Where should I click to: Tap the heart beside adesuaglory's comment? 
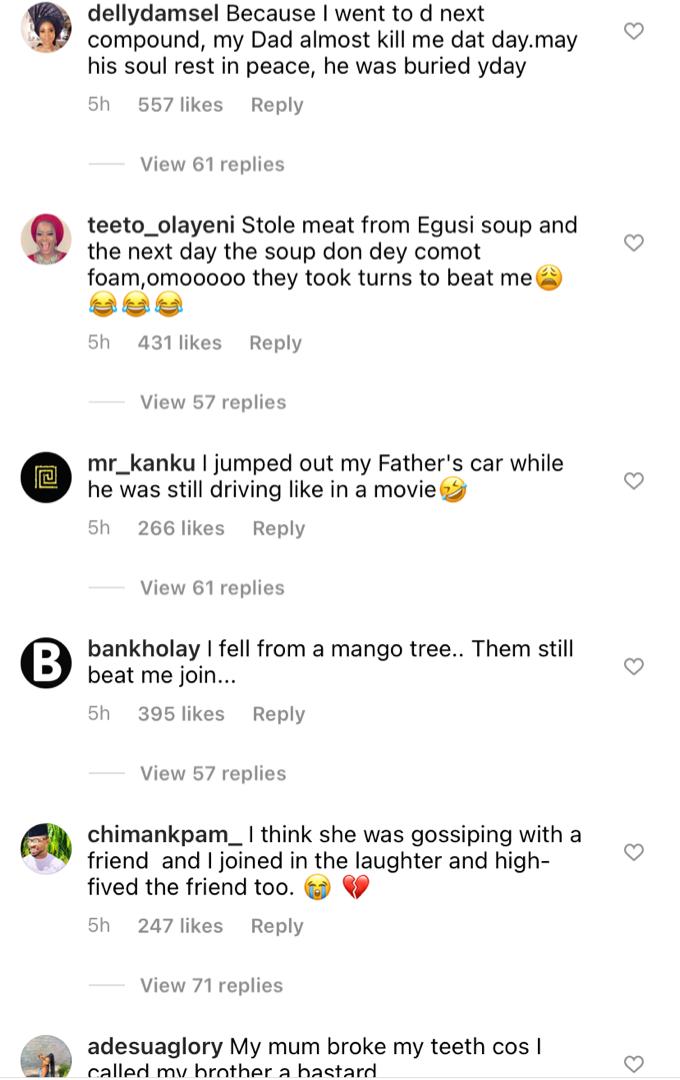(x=633, y=1064)
